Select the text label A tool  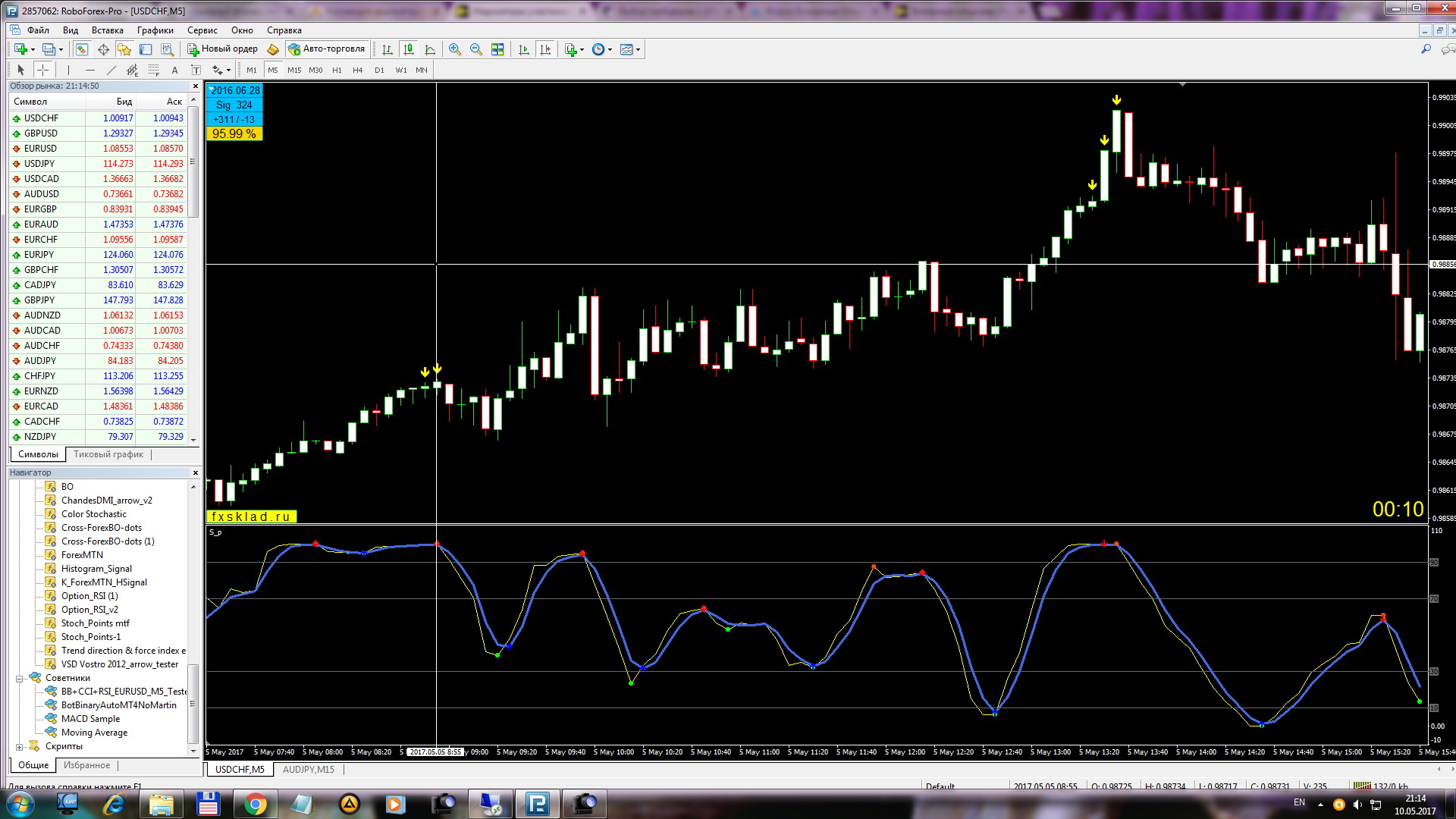174,70
